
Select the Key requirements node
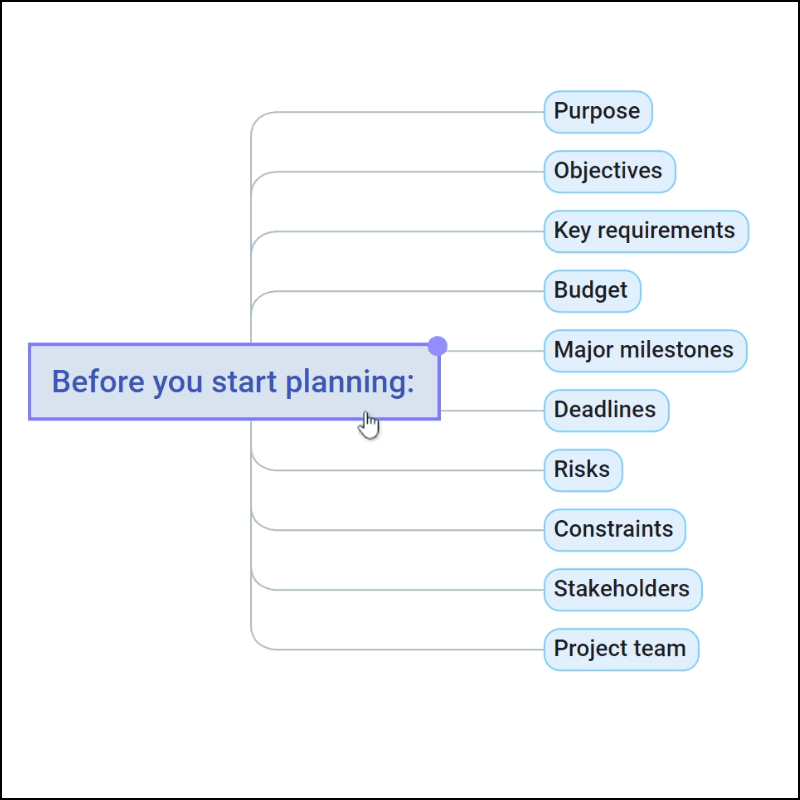click(x=645, y=231)
